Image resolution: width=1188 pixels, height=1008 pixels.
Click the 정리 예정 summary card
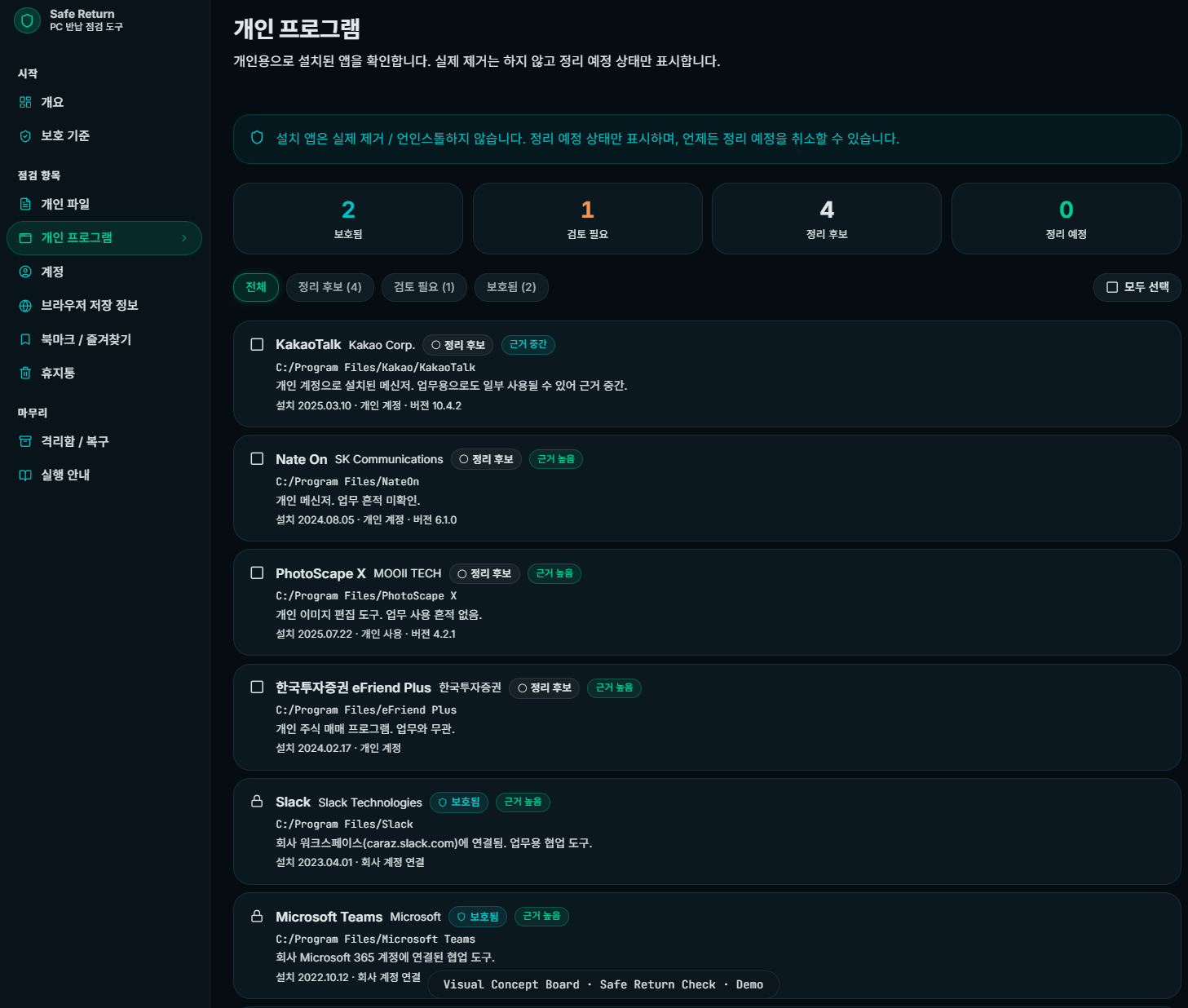[1066, 219]
